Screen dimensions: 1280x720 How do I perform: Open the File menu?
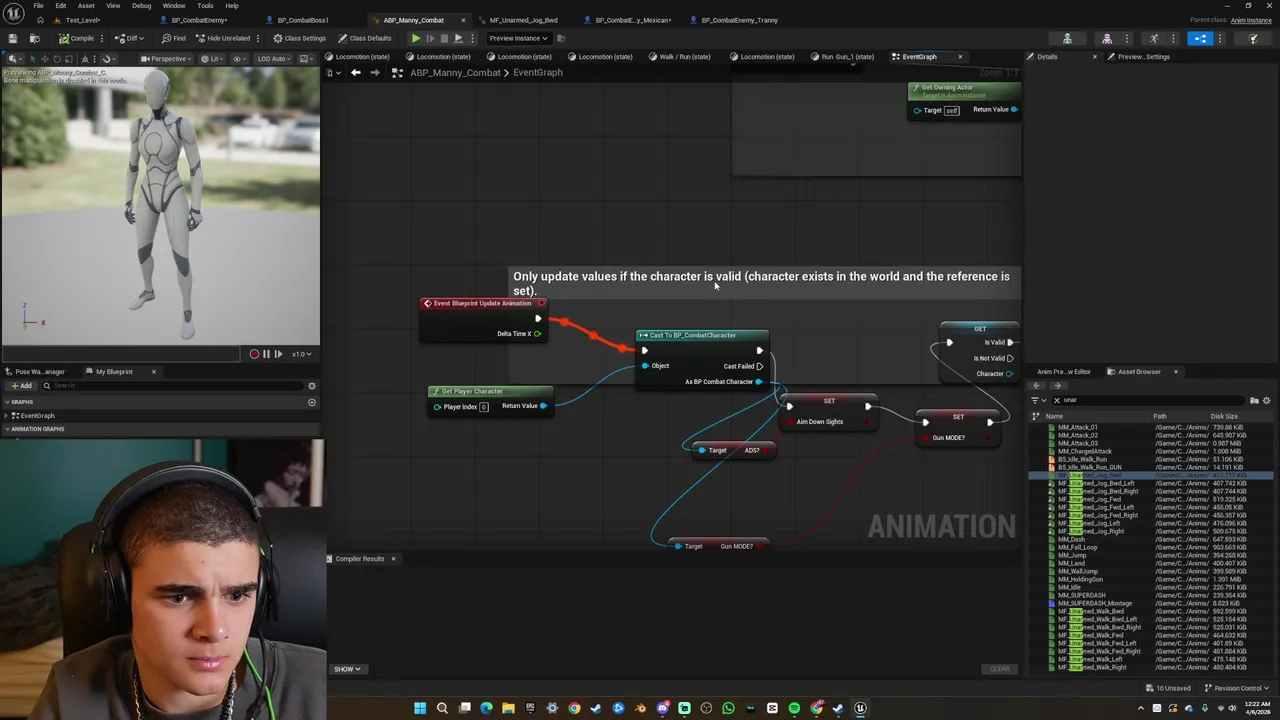(38, 5)
